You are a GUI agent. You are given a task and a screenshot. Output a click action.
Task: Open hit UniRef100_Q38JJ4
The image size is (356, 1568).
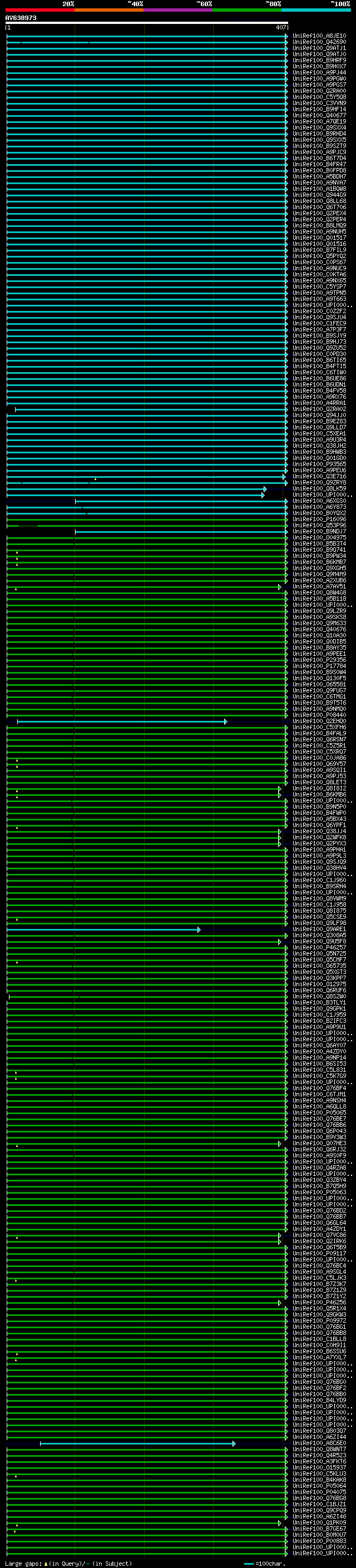click(x=319, y=832)
